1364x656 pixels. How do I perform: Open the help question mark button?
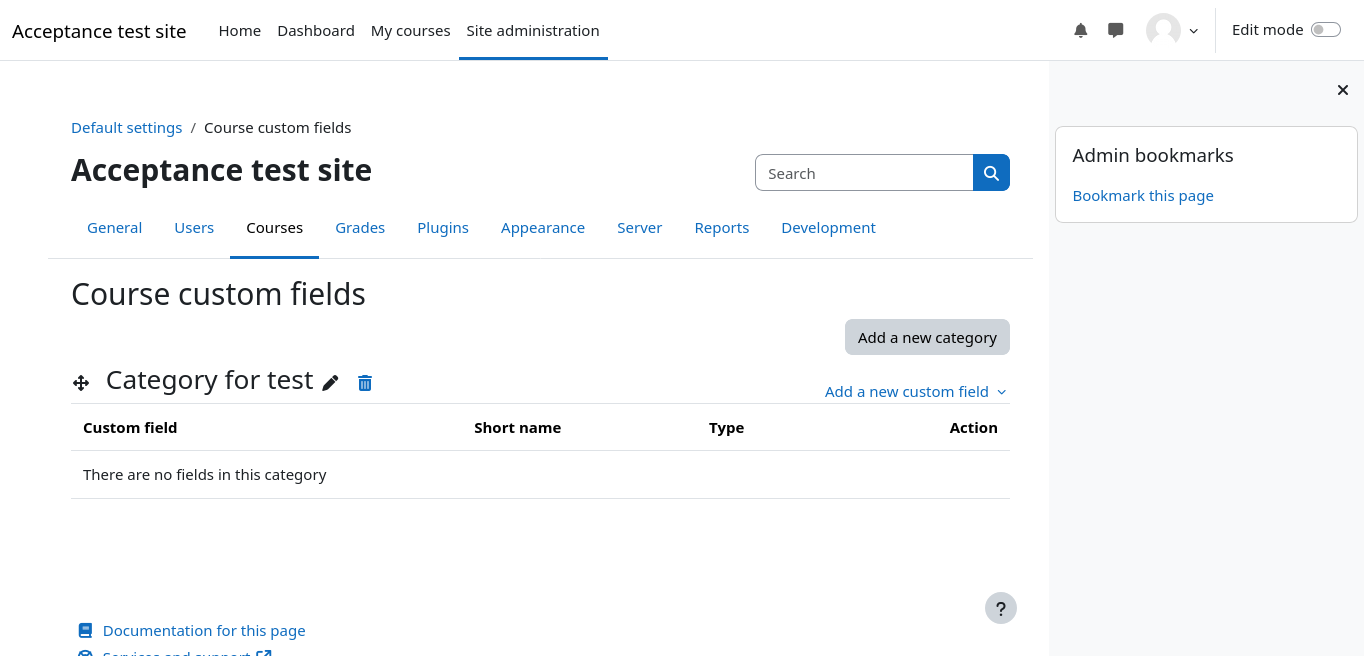[1000, 608]
